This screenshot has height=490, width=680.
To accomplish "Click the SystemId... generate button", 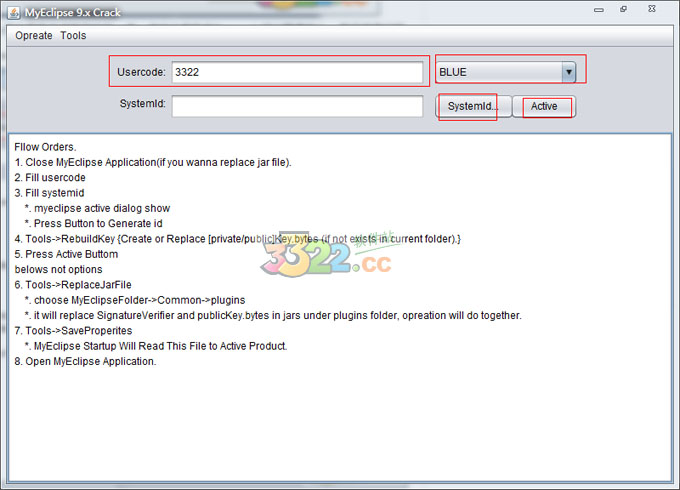I will 473,106.
